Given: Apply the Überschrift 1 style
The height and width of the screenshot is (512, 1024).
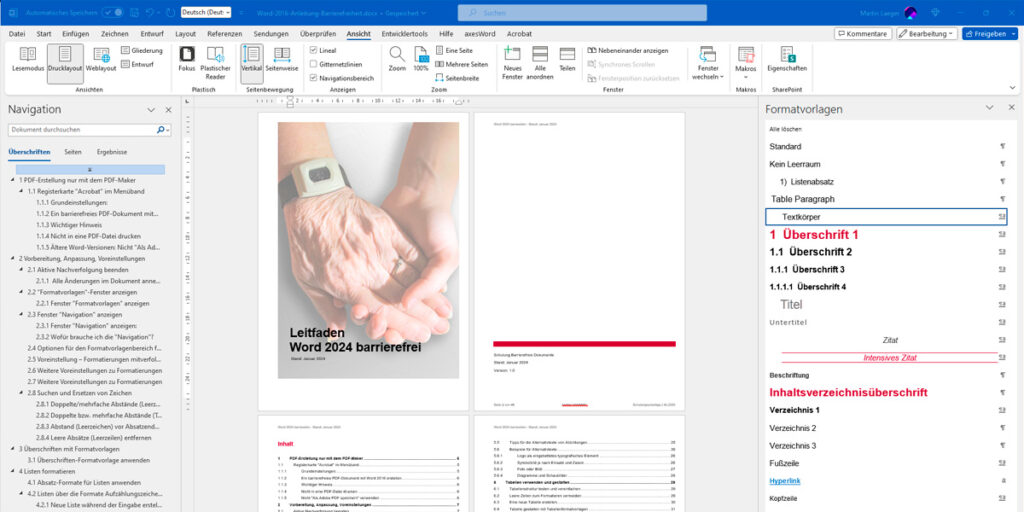Looking at the screenshot, I should [x=886, y=234].
